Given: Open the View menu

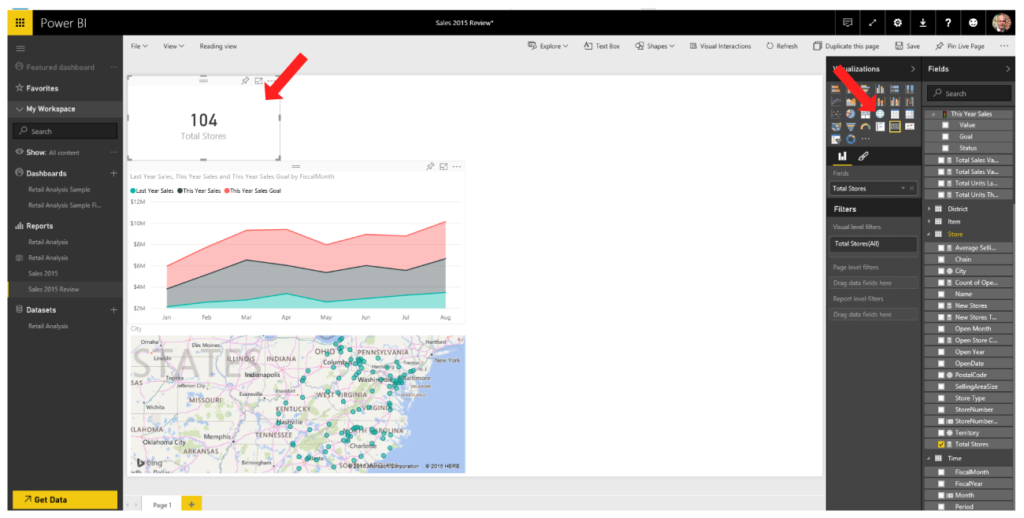Looking at the screenshot, I should click(174, 46).
